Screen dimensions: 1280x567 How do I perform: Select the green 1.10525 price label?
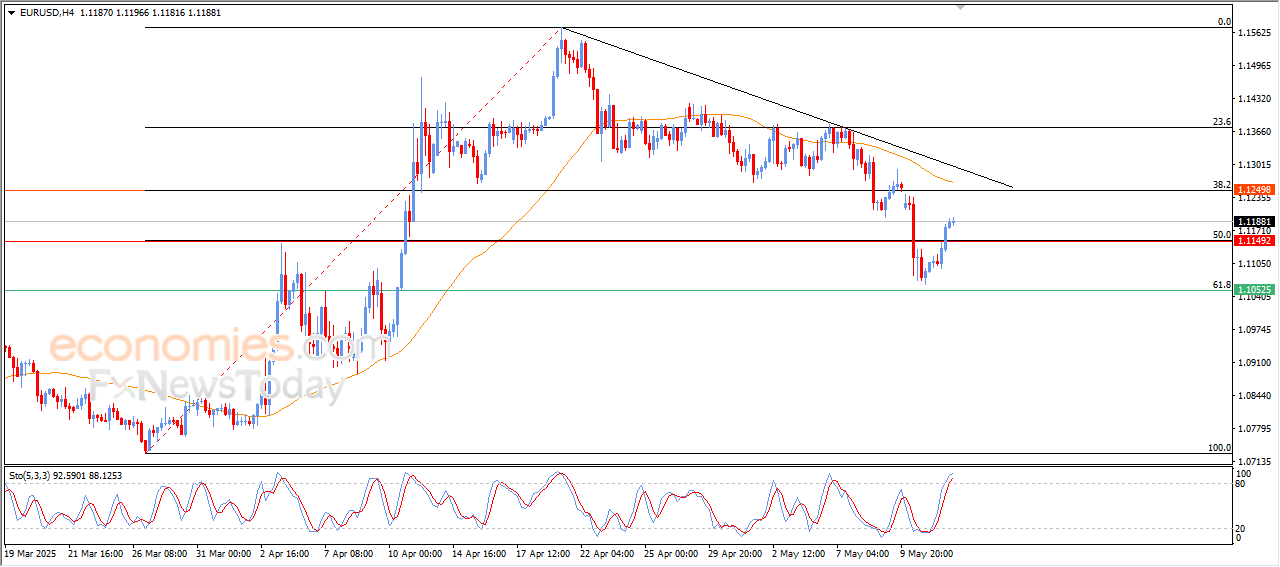1253,290
